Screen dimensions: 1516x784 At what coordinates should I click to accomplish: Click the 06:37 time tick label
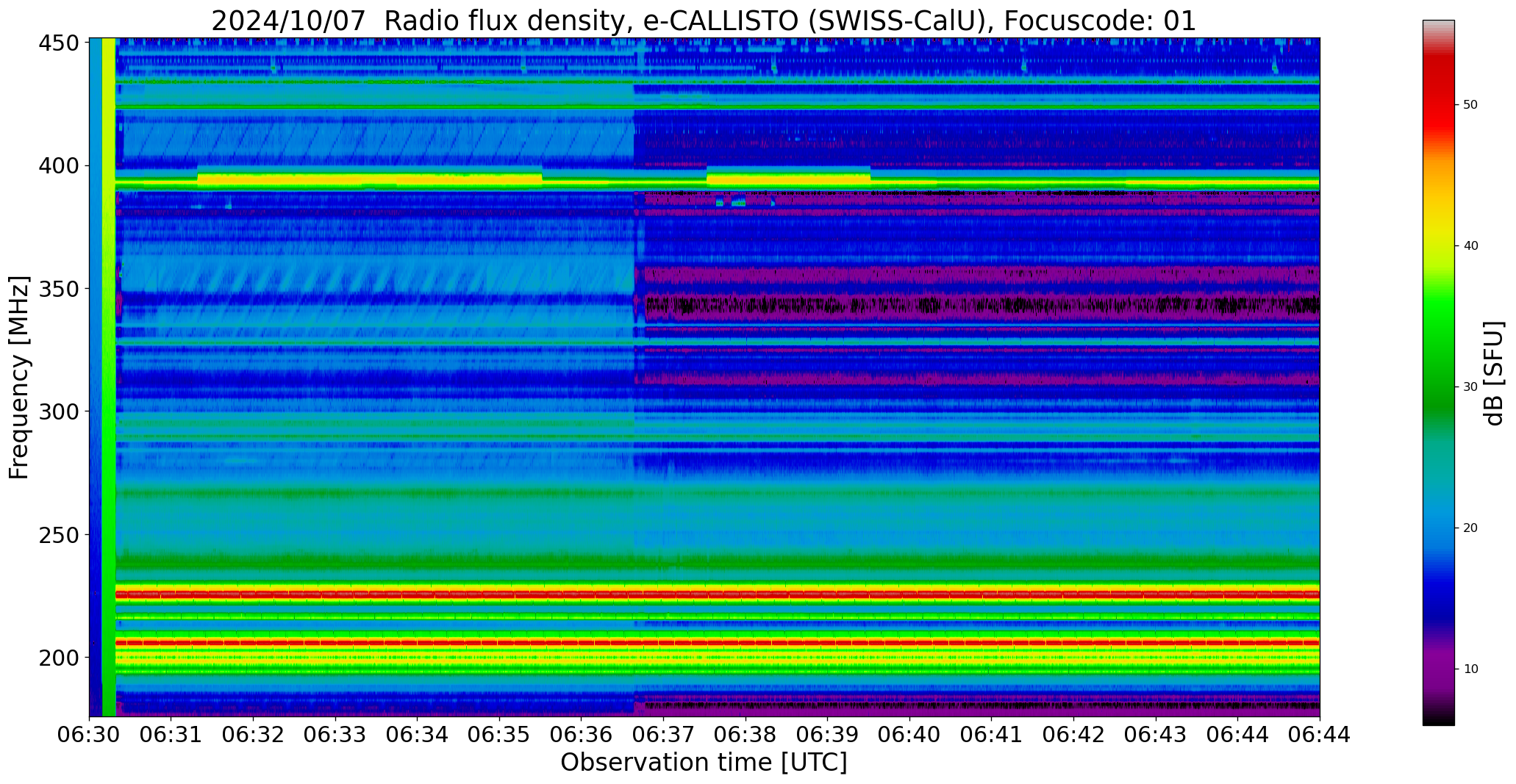pyautogui.click(x=664, y=735)
